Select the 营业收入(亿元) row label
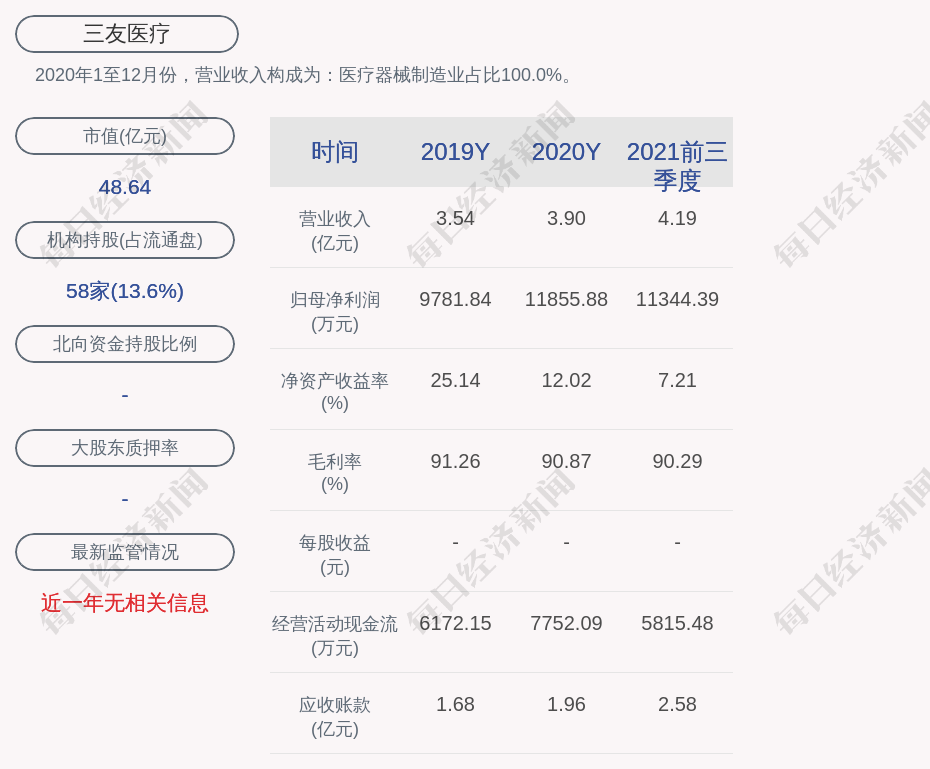Image resolution: width=930 pixels, height=769 pixels. coord(335,231)
